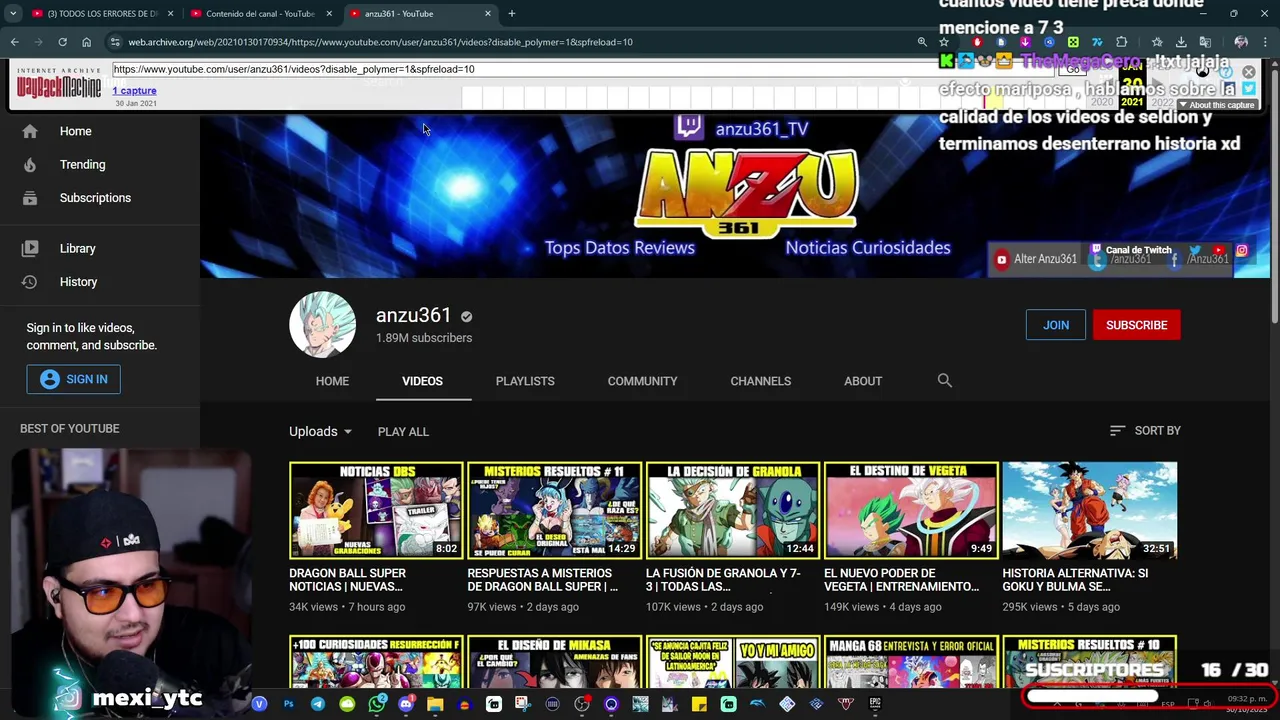Image resolution: width=1280 pixels, height=720 pixels.
Task: Open 'MISTERIOS RESUELTOS # 11' thumbnail
Action: tap(554, 510)
